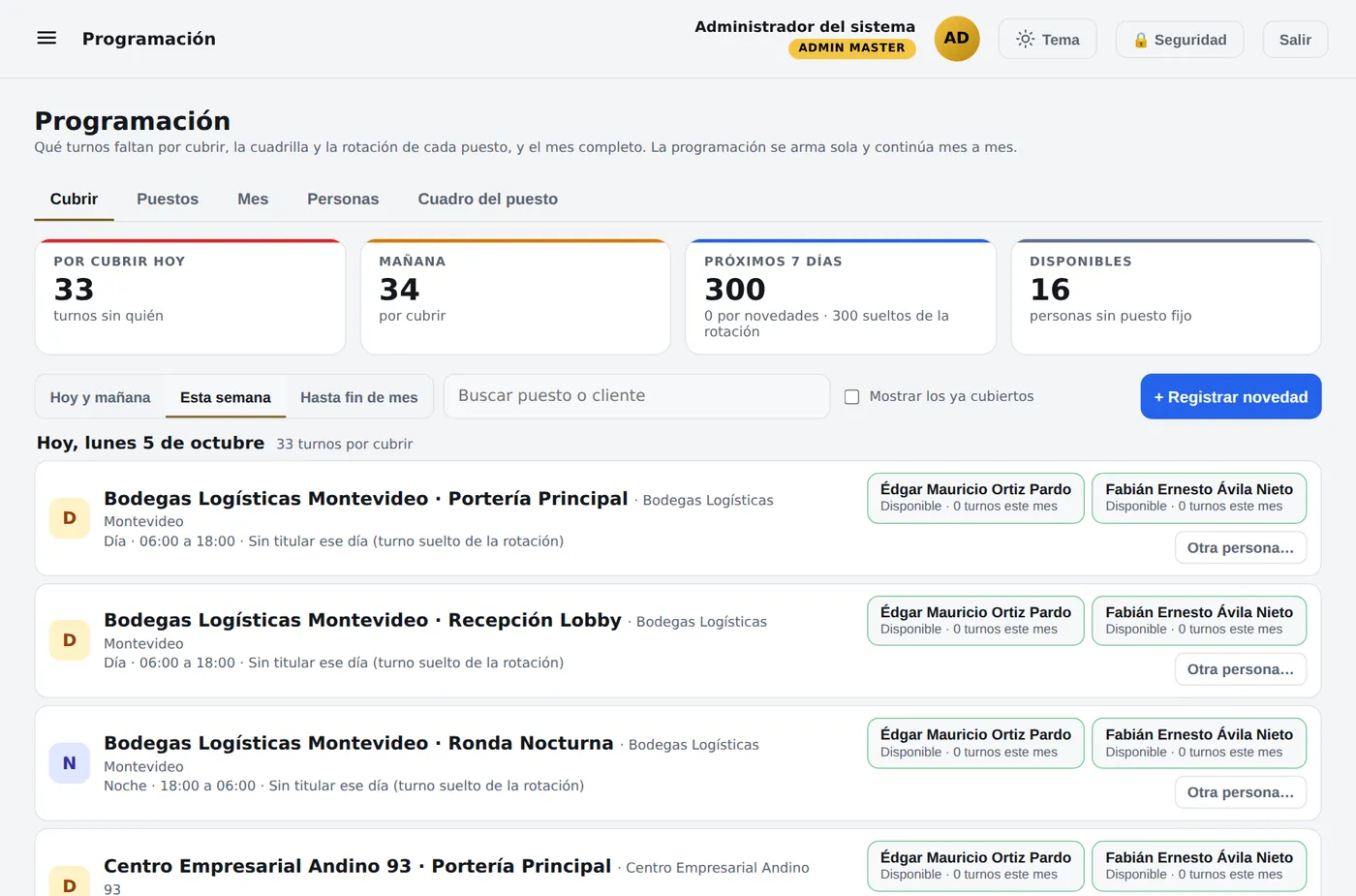Enable Mostrar los ya cubiertos checkbox
Screen dimensions: 1356x896
(852, 397)
